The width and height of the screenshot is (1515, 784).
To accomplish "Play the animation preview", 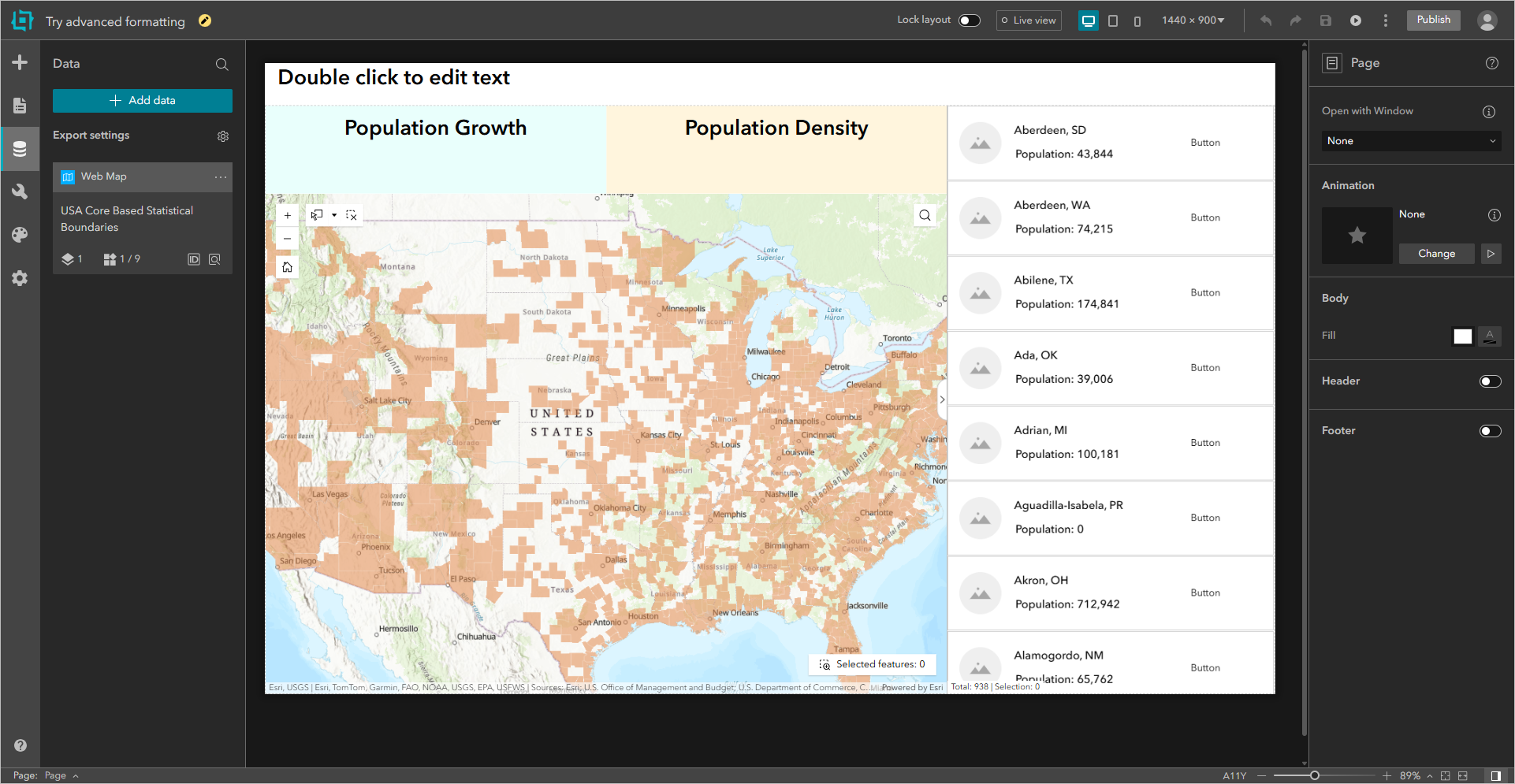I will point(1491,254).
